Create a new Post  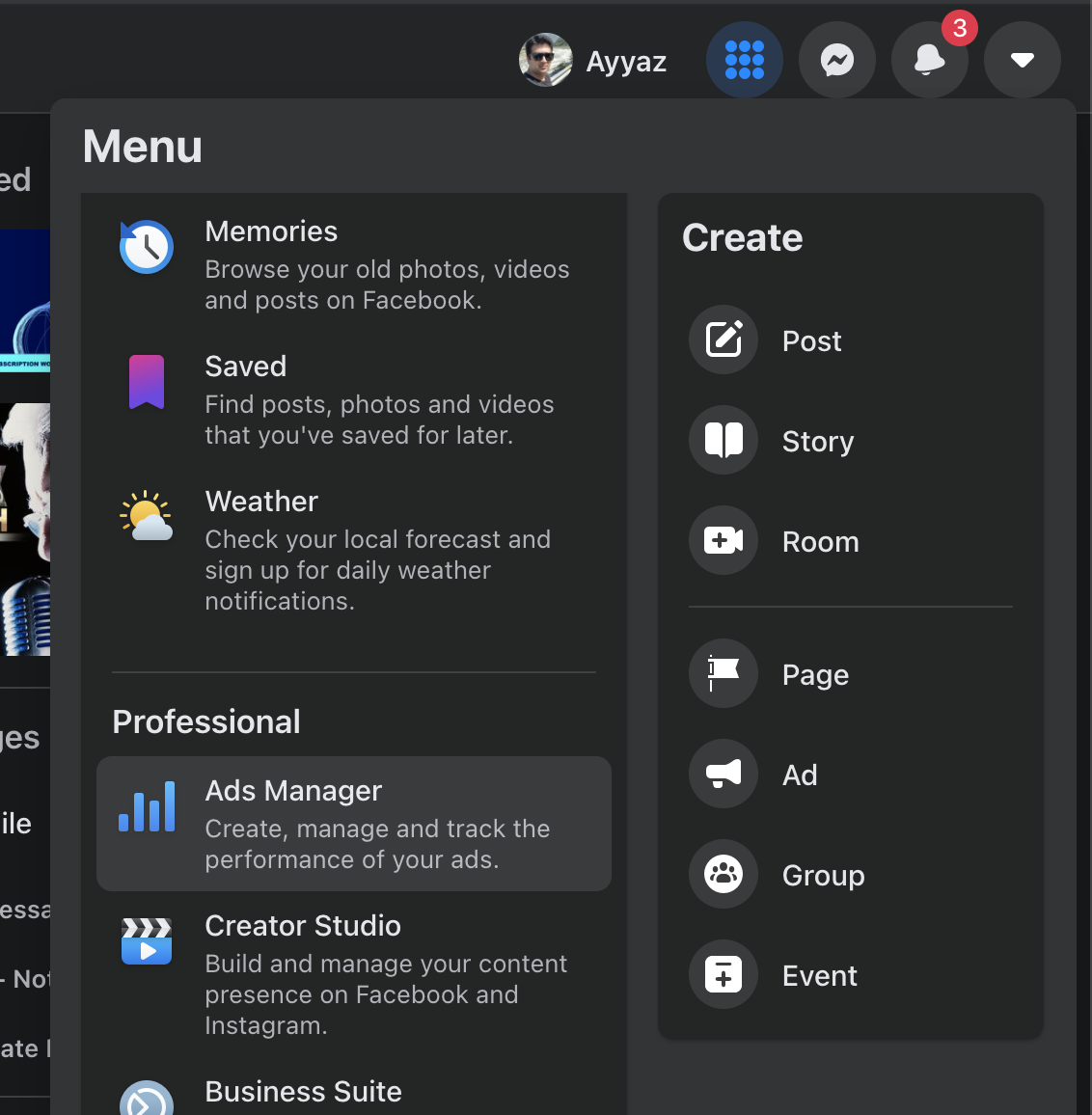(810, 340)
